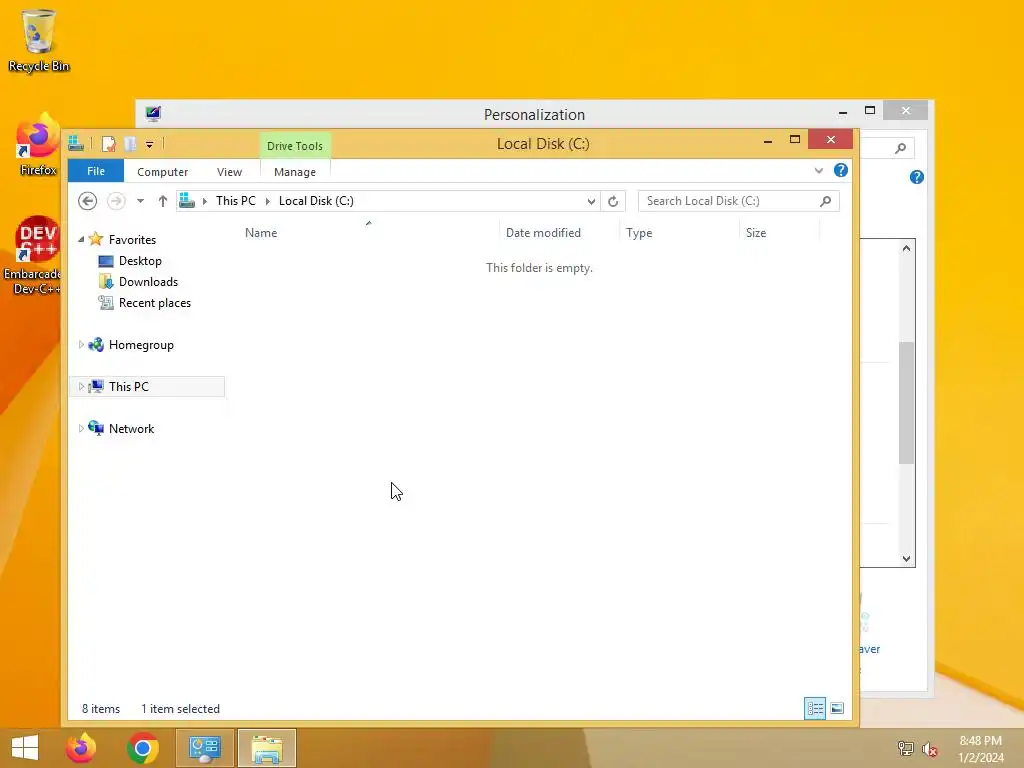Image resolution: width=1024 pixels, height=768 pixels.
Task: Select the Manage ribbon tab
Action: (295, 172)
